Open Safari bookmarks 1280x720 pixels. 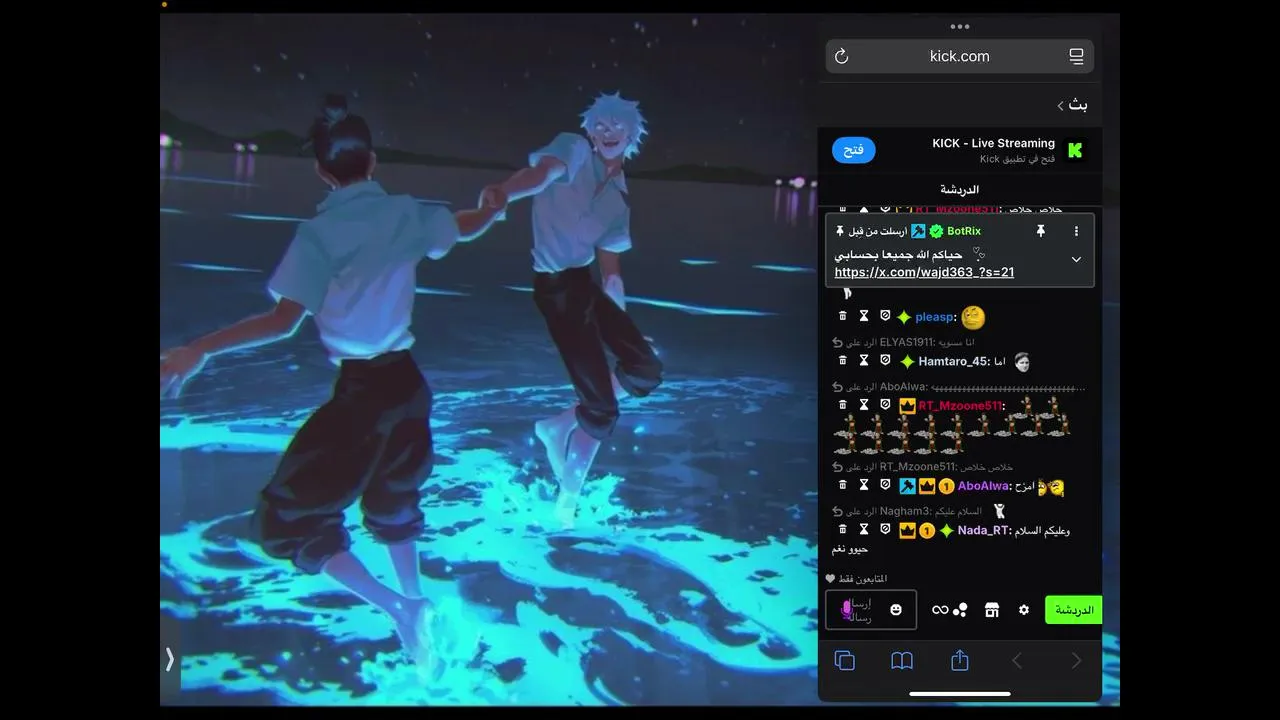[x=902, y=660]
